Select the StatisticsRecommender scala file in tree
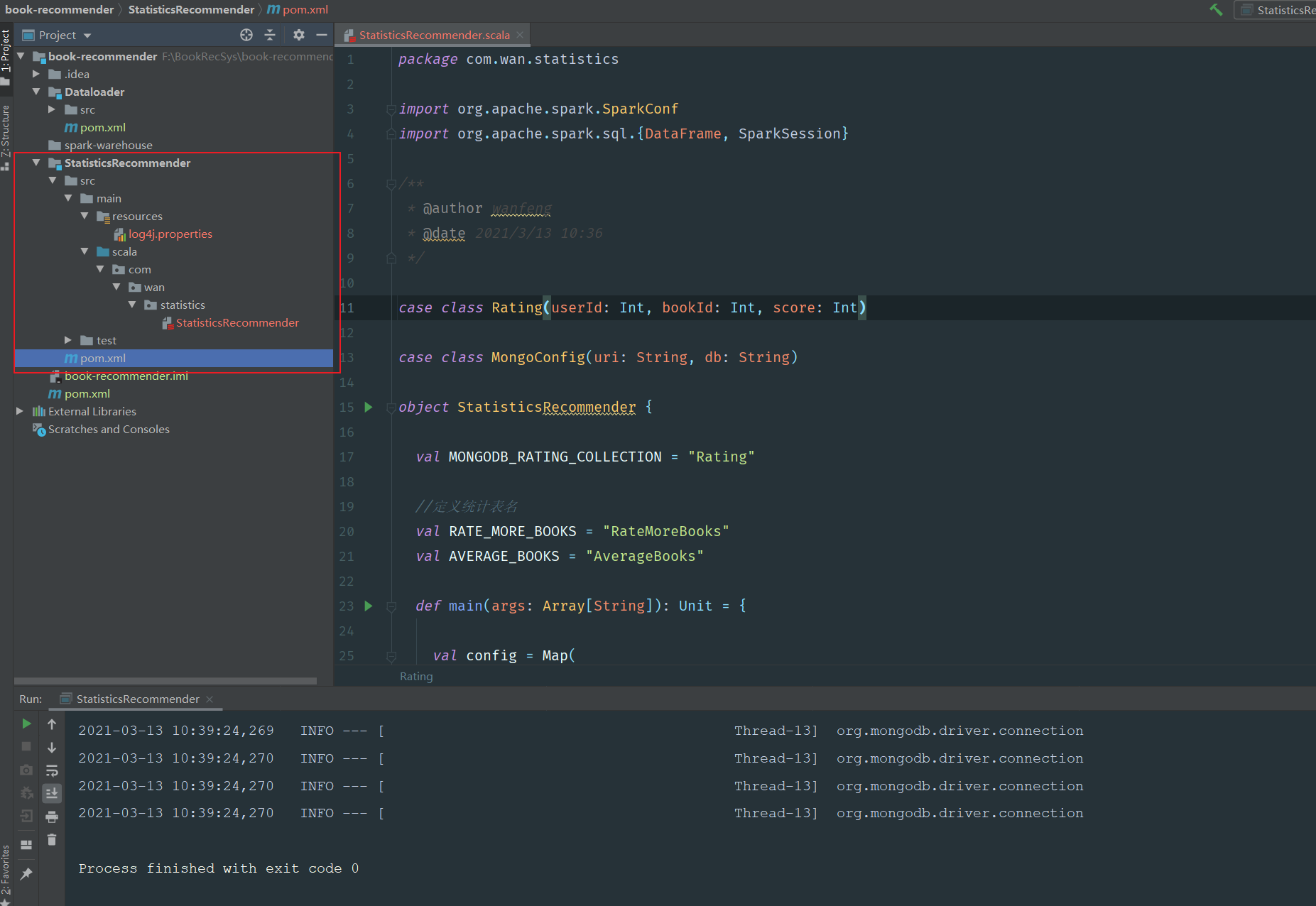This screenshot has width=1316, height=906. click(236, 322)
